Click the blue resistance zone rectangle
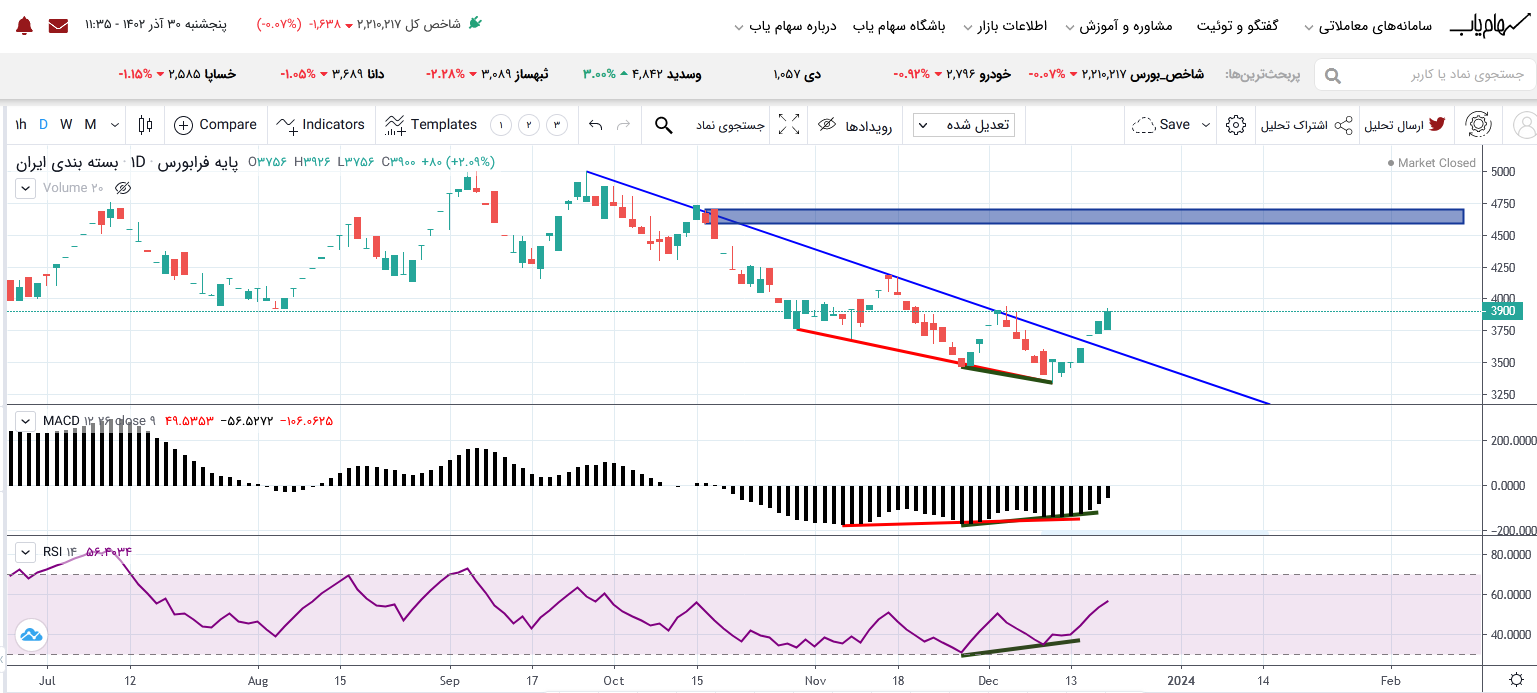This screenshot has height=693, width=1537. [1085, 216]
